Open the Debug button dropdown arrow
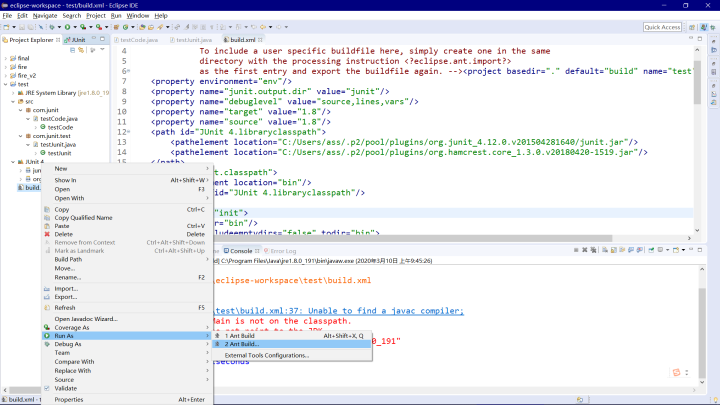This screenshot has width=720, height=405. (59, 27)
